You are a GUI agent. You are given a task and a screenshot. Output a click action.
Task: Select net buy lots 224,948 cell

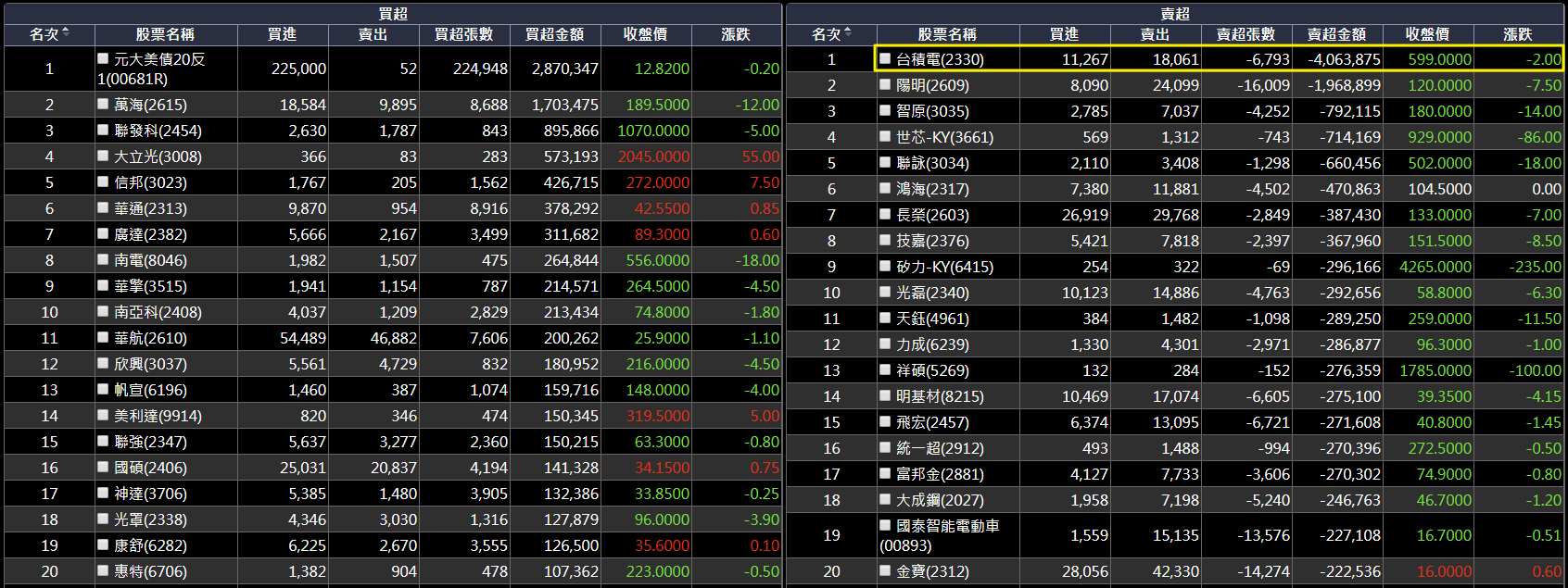point(464,69)
